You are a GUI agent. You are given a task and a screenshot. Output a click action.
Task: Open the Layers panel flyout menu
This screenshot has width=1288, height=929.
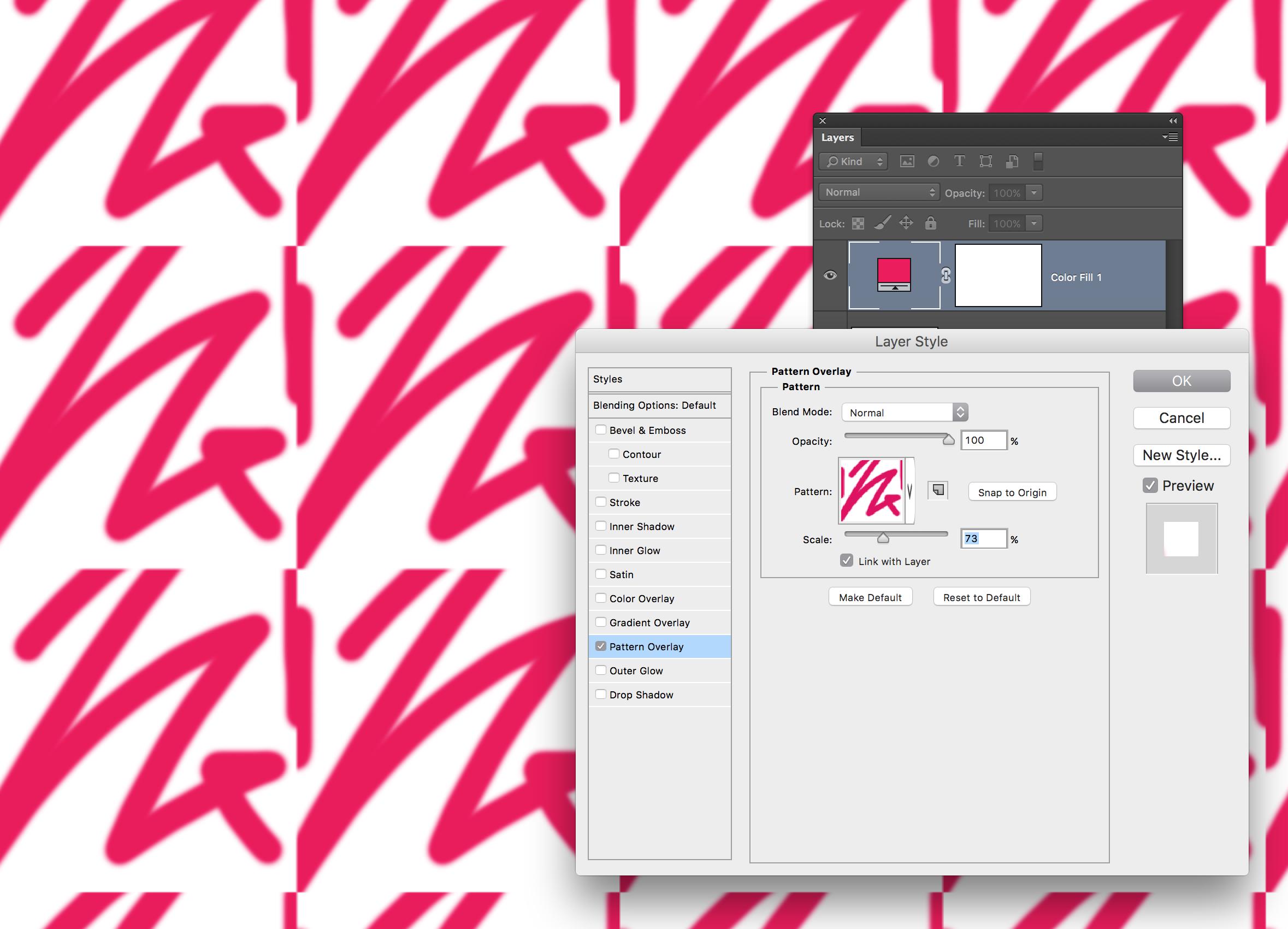pyautogui.click(x=1171, y=138)
